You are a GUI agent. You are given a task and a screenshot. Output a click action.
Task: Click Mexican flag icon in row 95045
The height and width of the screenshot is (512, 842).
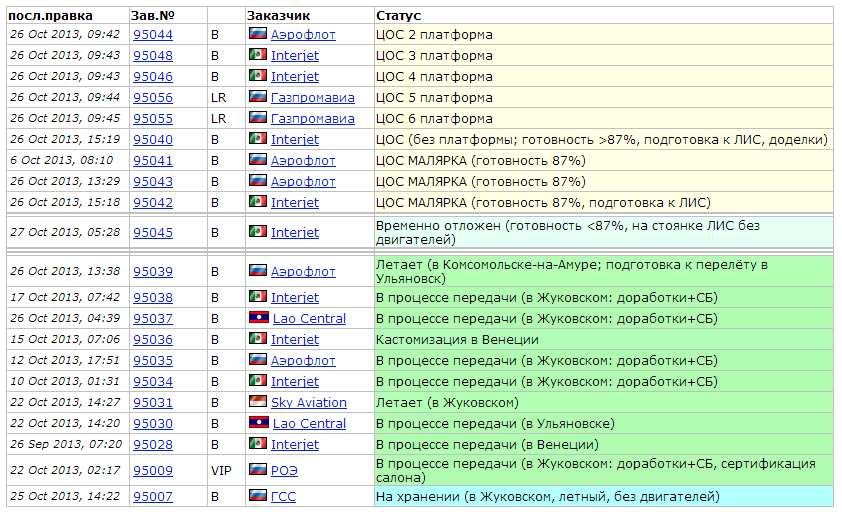pyautogui.click(x=258, y=231)
